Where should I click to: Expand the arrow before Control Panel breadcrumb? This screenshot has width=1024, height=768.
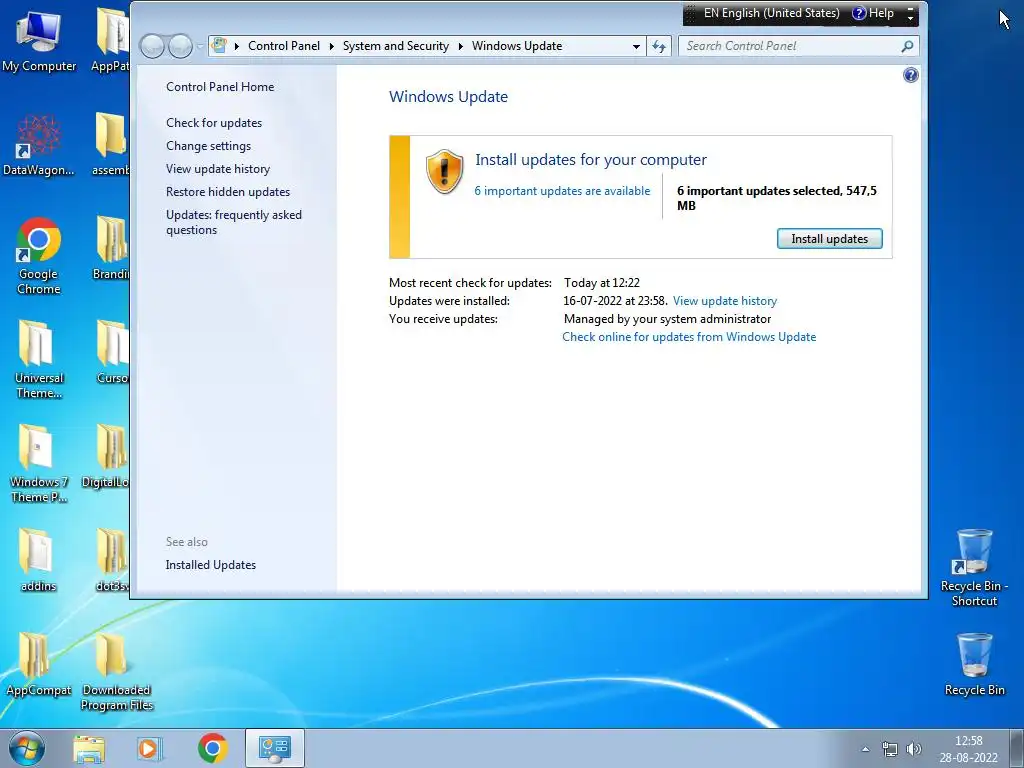point(236,46)
